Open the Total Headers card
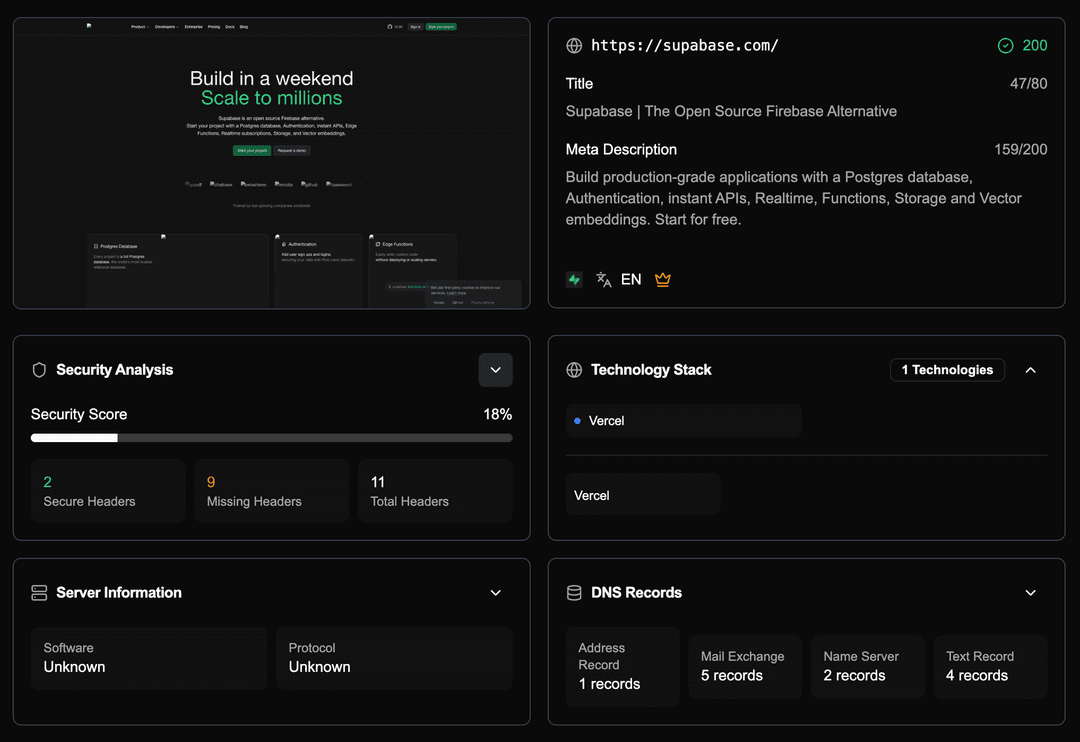The image size is (1080, 742). (435, 491)
